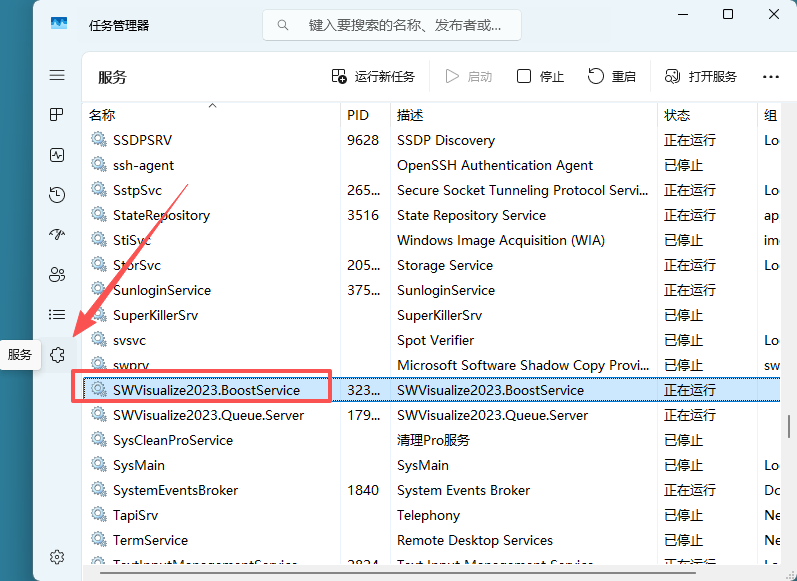
Task: Click the gear icon of TapiSrv row
Action: pos(99,514)
